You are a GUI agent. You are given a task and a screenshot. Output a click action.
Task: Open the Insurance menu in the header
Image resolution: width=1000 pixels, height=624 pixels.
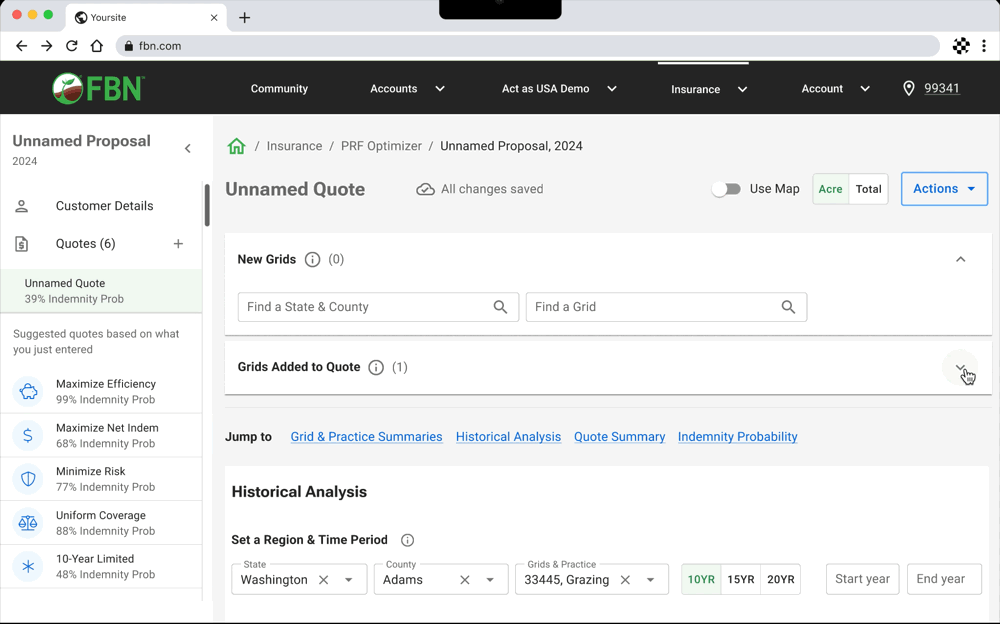[x=708, y=89]
